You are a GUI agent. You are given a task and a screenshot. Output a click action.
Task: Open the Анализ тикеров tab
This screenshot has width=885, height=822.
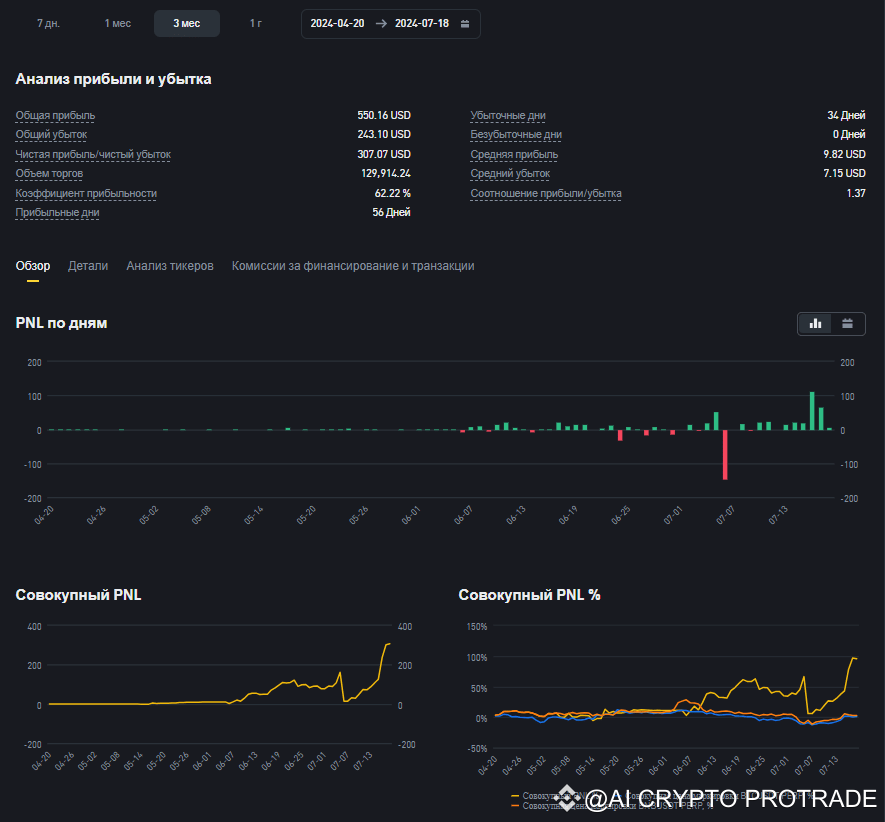coord(170,266)
